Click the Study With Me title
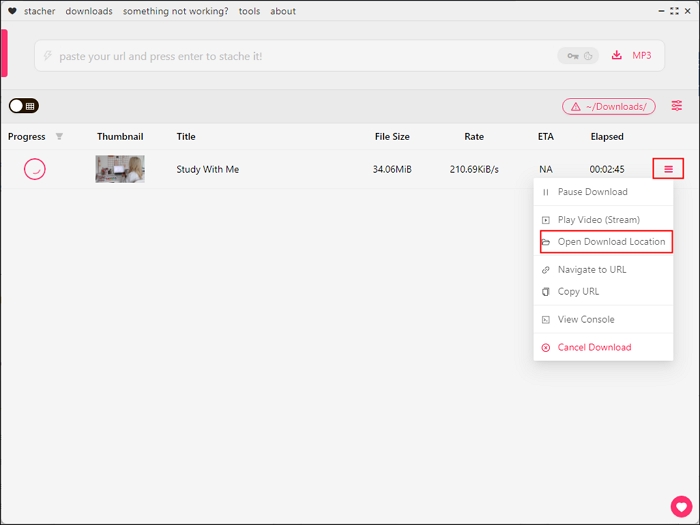This screenshot has width=700, height=525. [x=208, y=169]
